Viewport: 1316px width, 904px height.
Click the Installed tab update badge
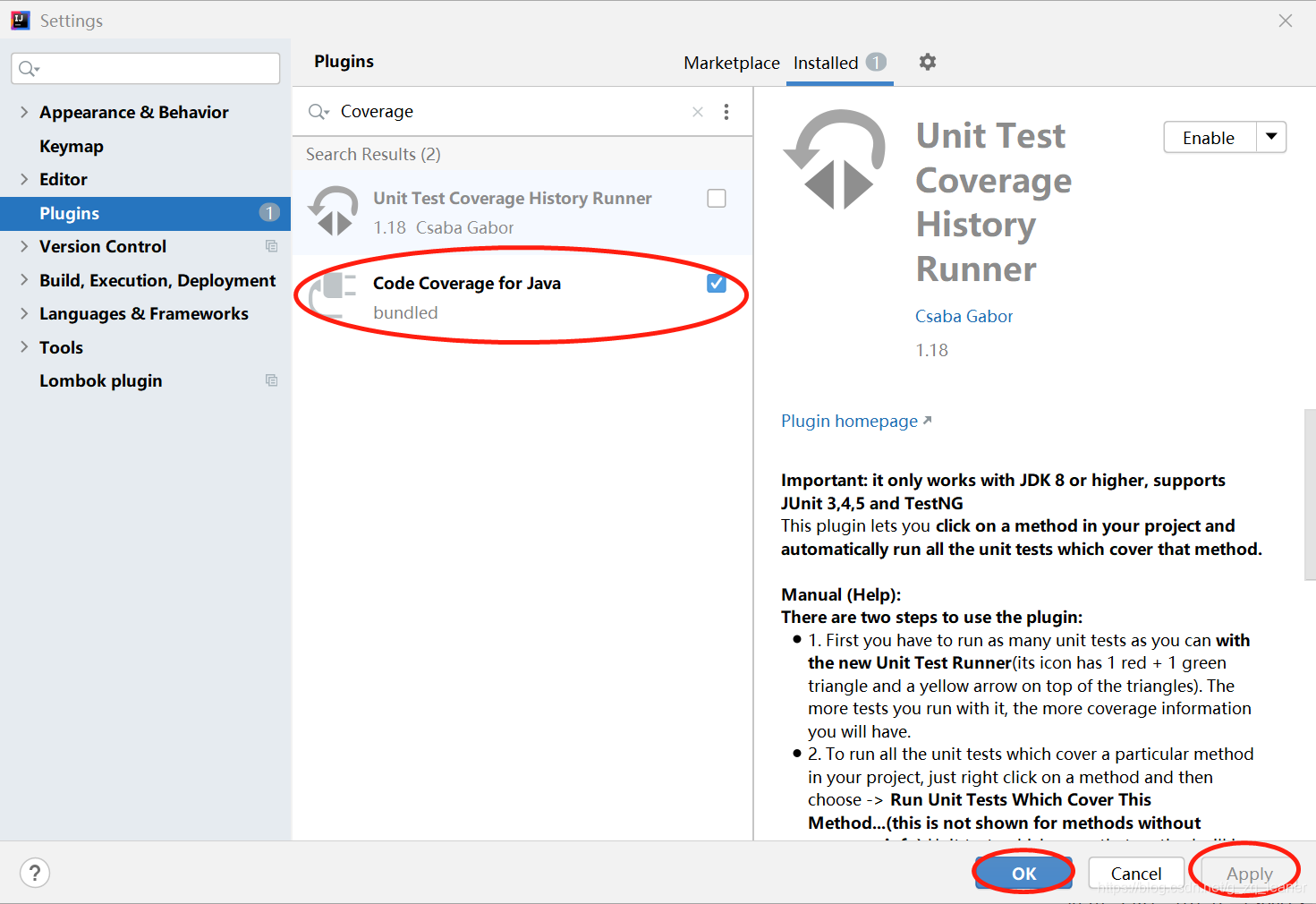[x=876, y=62]
